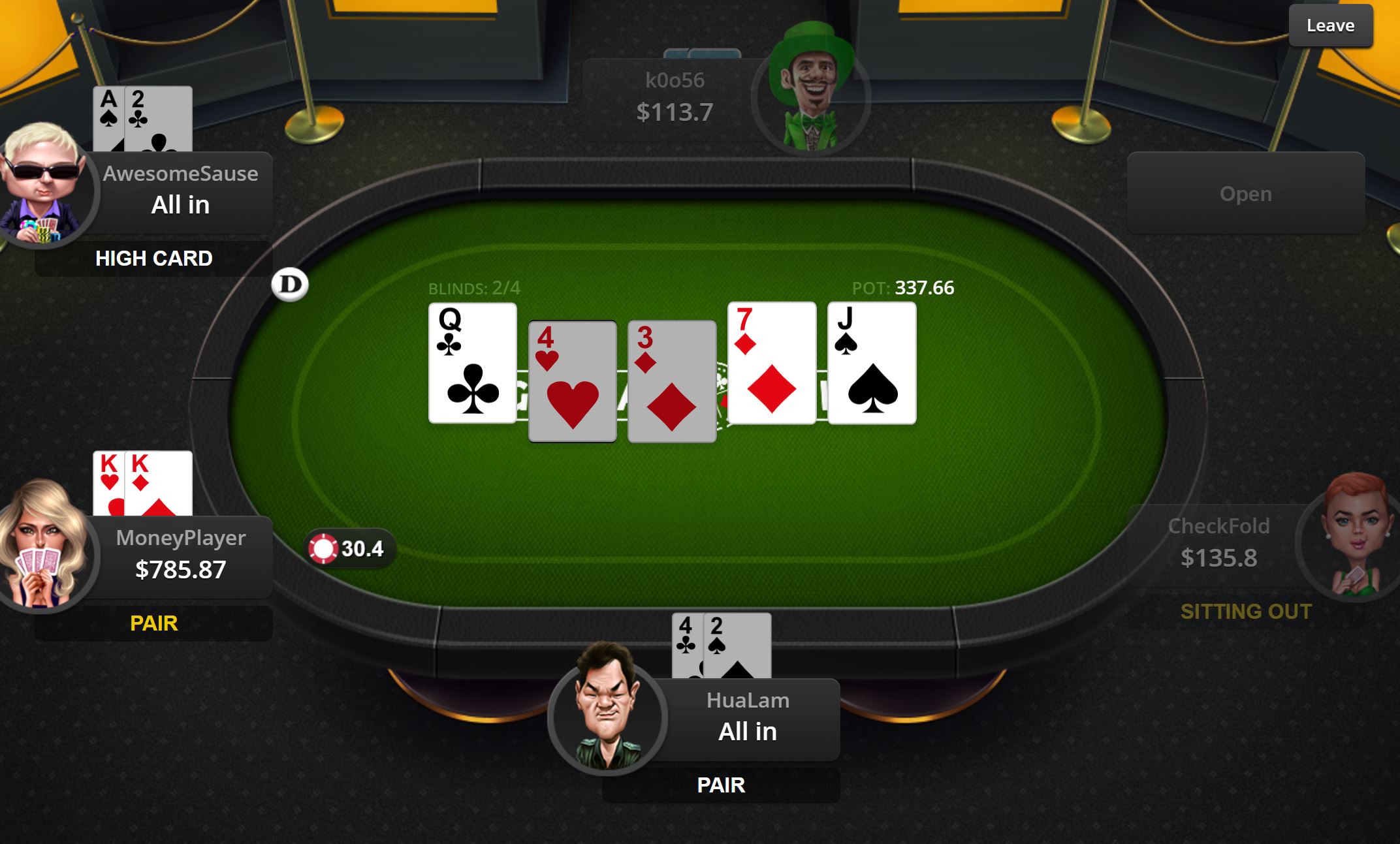Take the Open seat
This screenshot has height=844, width=1400.
pos(1246,193)
